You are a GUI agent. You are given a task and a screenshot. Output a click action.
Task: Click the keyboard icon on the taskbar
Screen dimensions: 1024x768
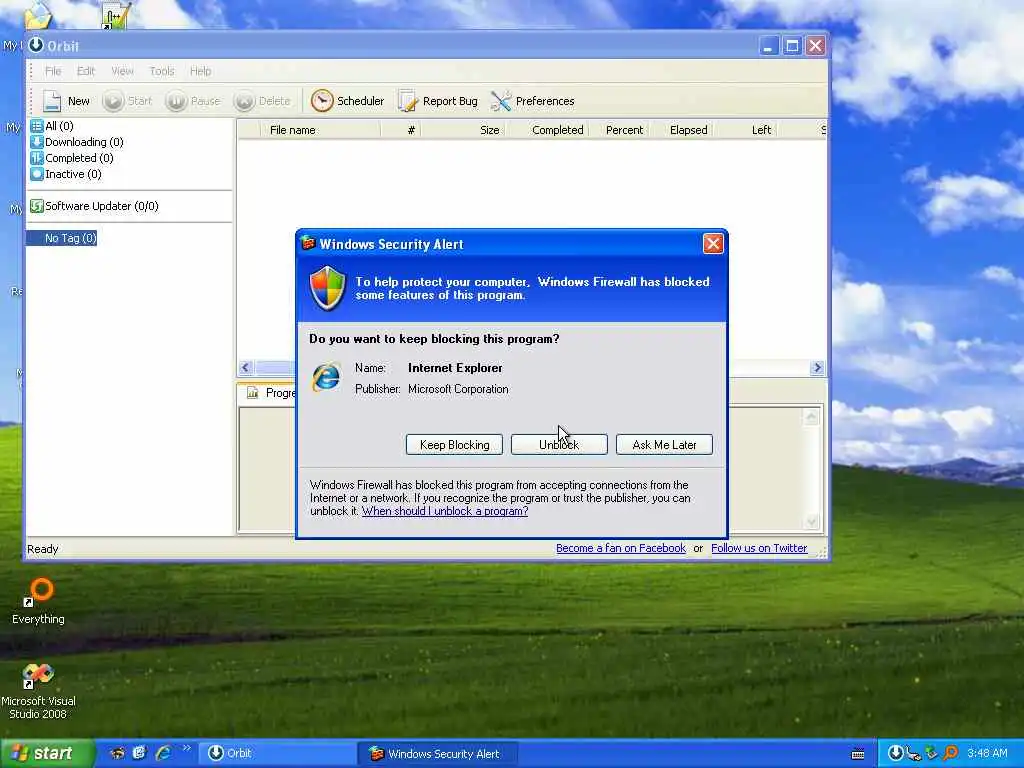pyautogui.click(x=858, y=755)
